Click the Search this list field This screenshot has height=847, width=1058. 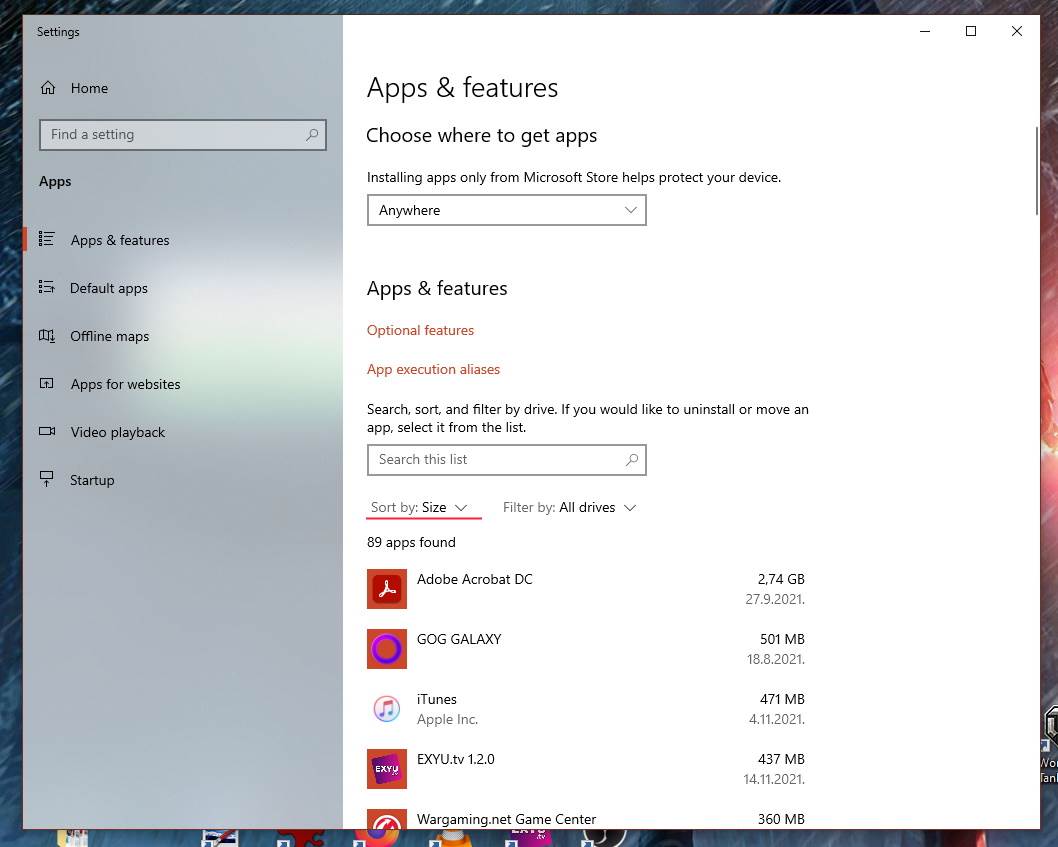pyautogui.click(x=495, y=460)
